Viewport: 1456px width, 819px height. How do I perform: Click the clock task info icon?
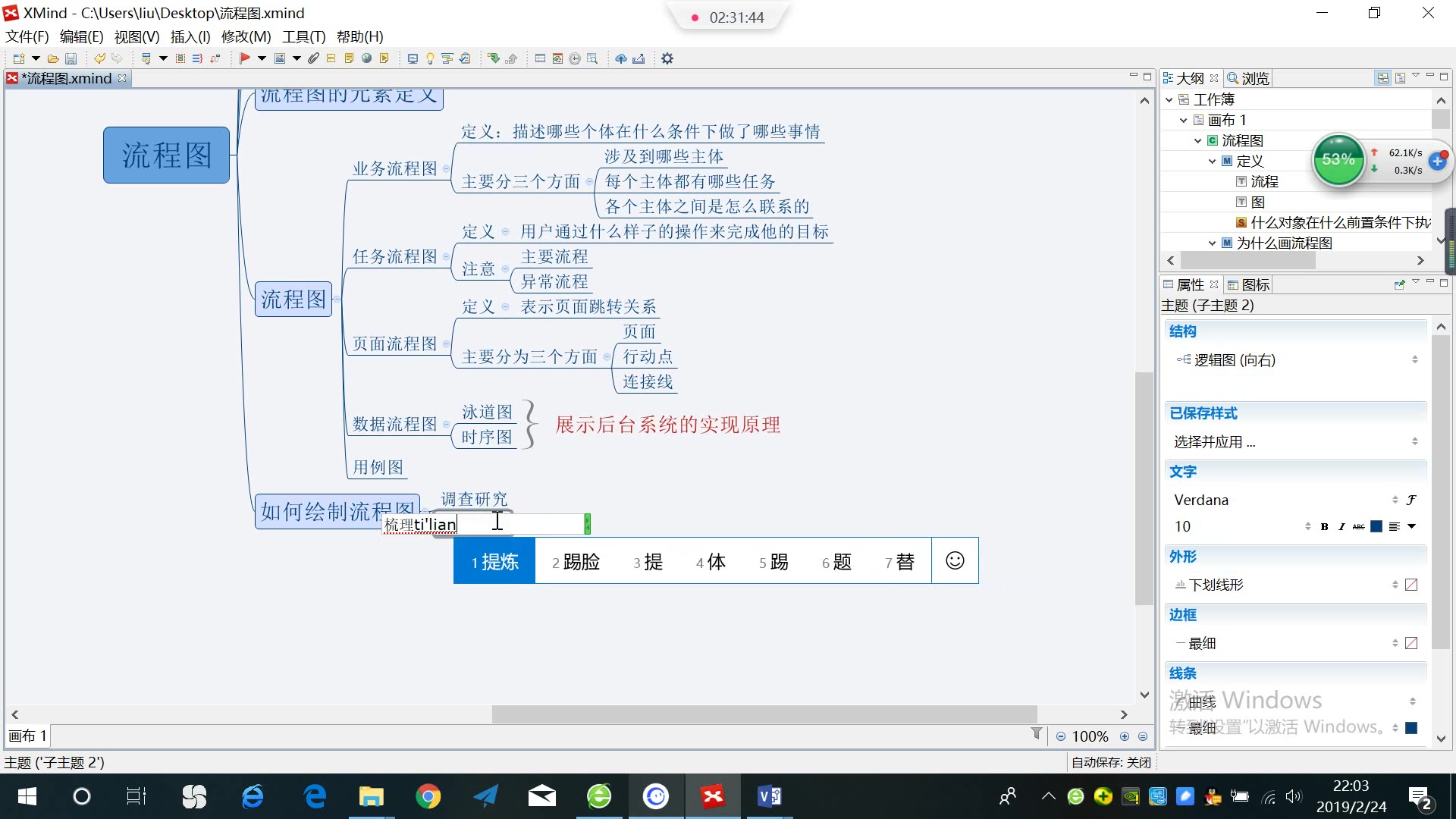(x=575, y=58)
